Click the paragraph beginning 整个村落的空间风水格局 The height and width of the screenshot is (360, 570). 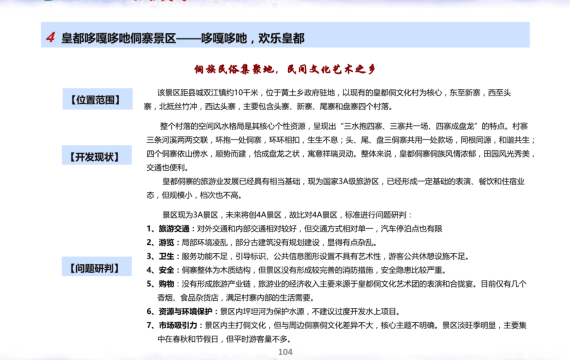(x=341, y=147)
